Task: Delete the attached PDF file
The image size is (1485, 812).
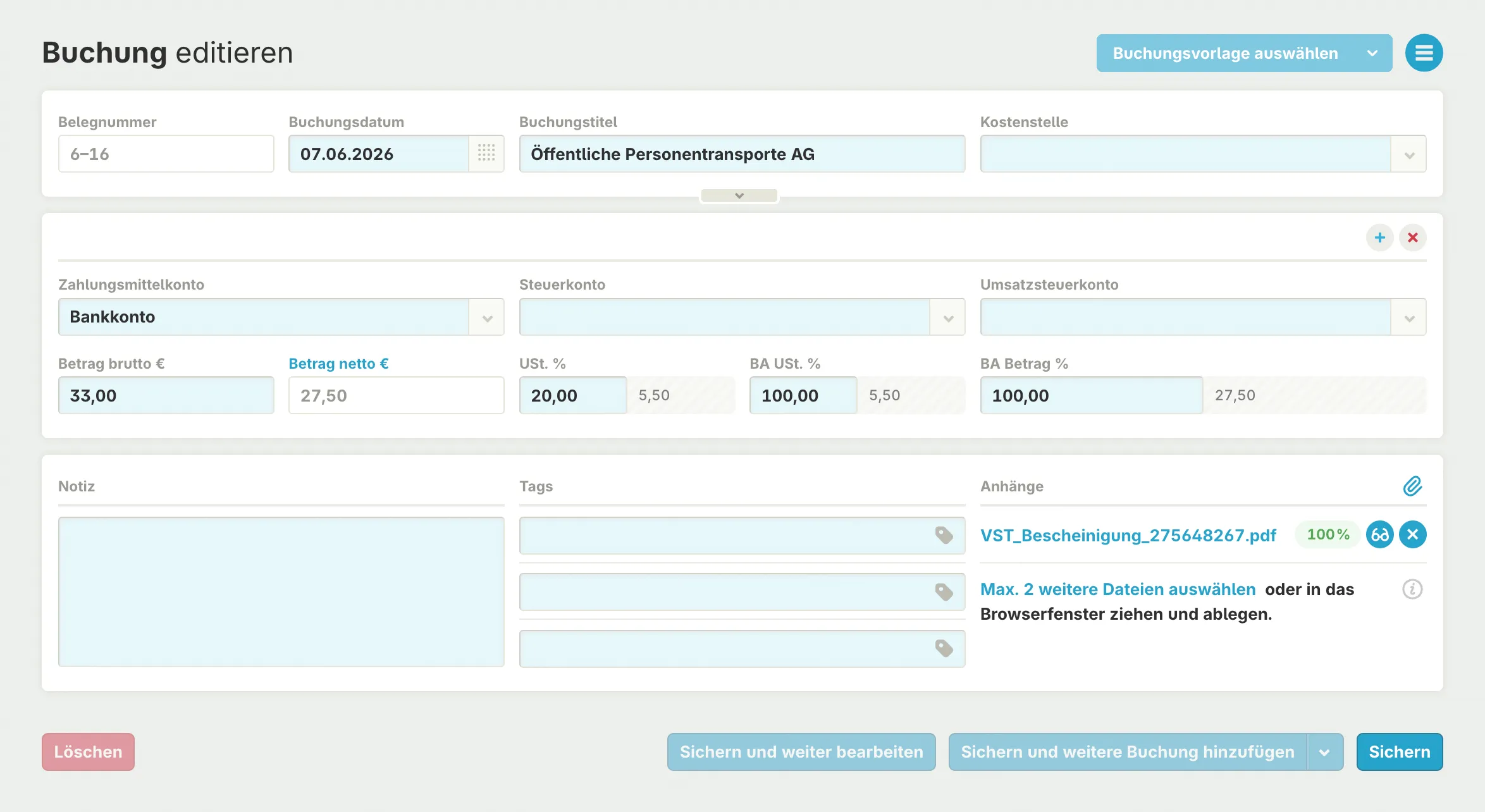Action: click(1412, 535)
